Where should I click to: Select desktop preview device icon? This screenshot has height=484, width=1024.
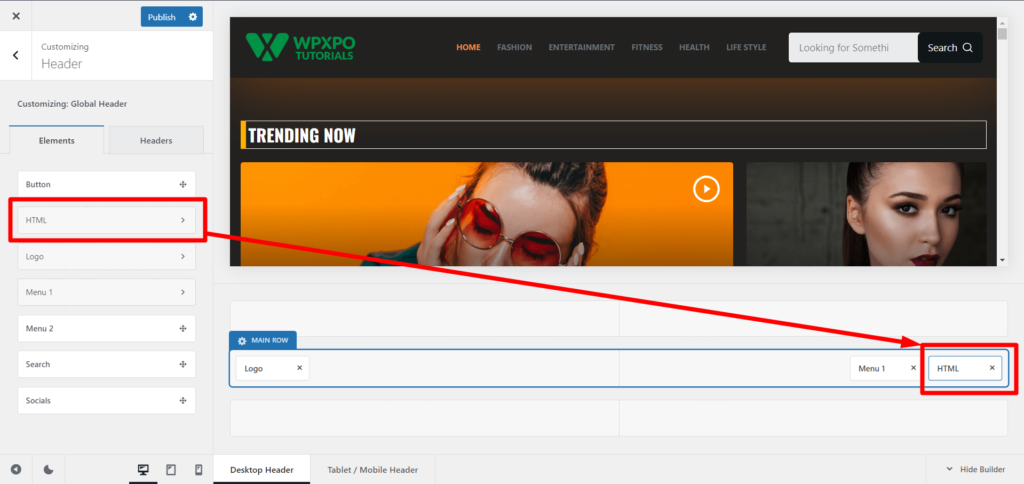(143, 470)
